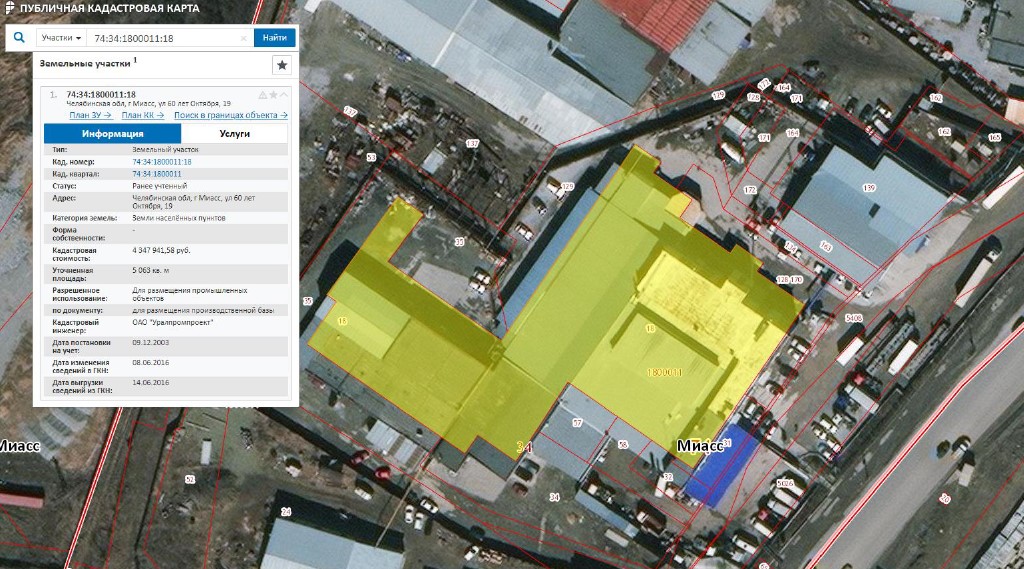1024x569 pixels.
Task: Click the Кад. квартал 74:34:1800011 link
Action: pos(157,173)
